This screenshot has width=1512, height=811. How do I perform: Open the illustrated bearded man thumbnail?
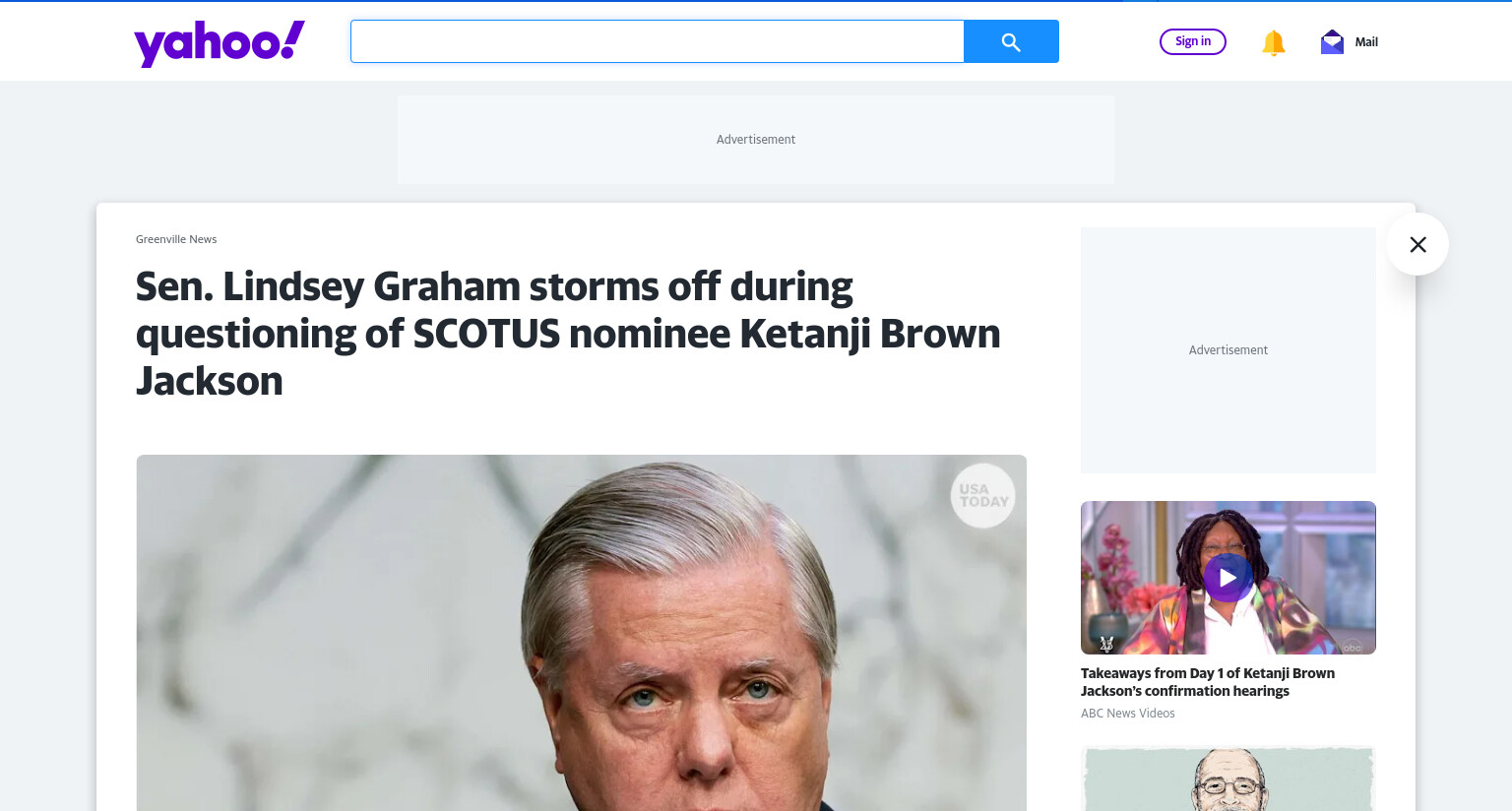(1228, 779)
